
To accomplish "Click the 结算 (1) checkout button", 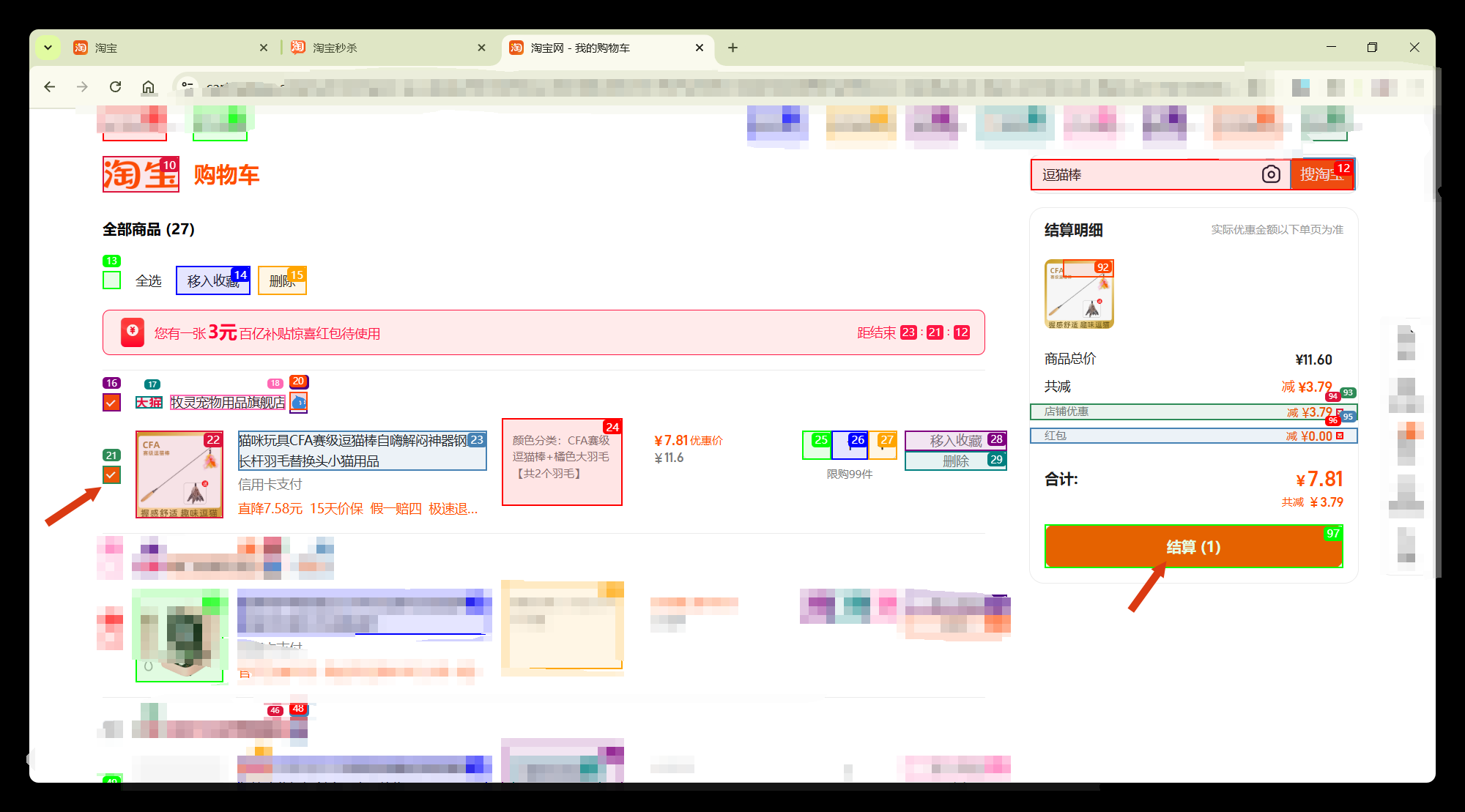I will pos(1193,546).
